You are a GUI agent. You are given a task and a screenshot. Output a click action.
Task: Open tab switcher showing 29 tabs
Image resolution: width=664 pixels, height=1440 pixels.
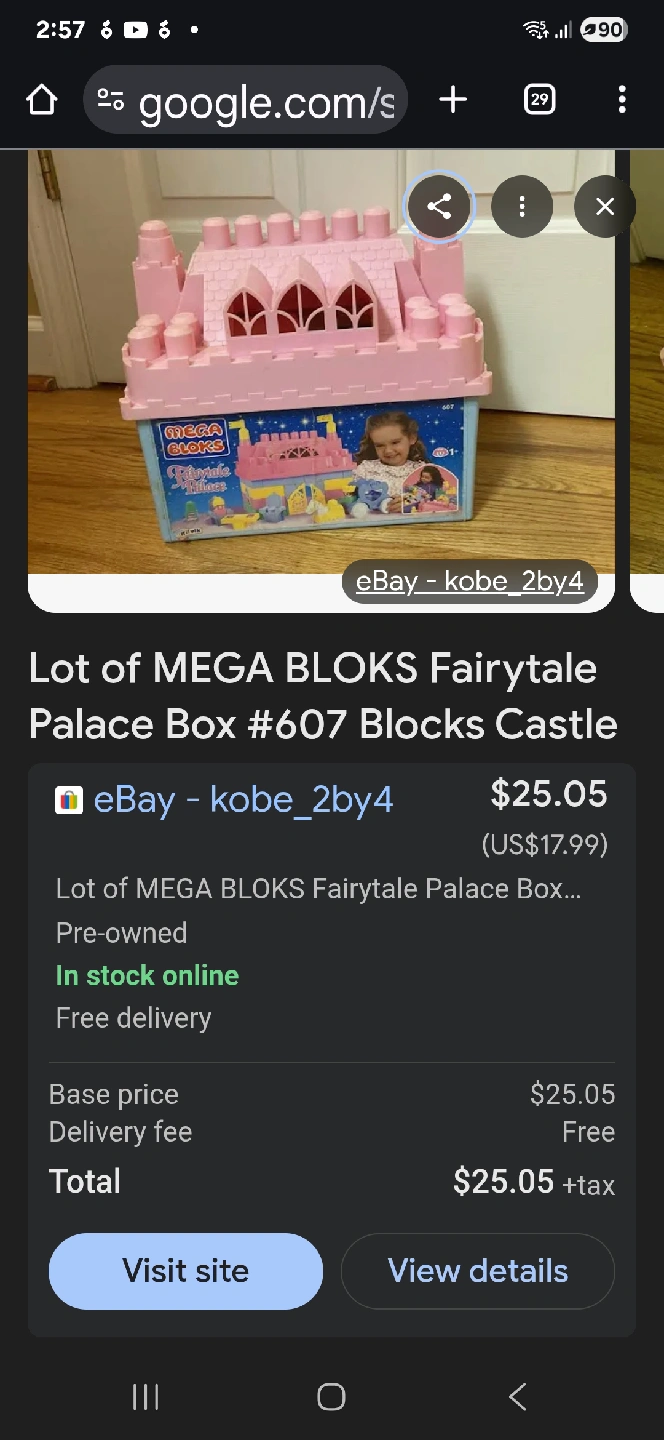click(539, 100)
